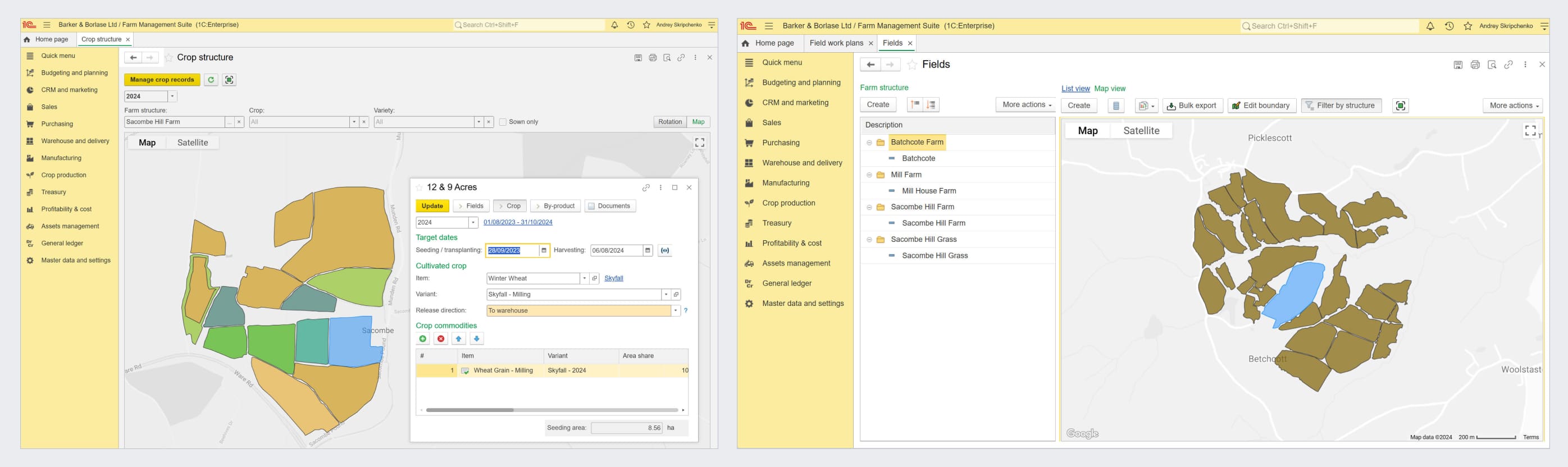Screen dimensions: 1568x467
Task: Open the More actions dropdown in the Farm structure panel
Action: click(x=1026, y=105)
